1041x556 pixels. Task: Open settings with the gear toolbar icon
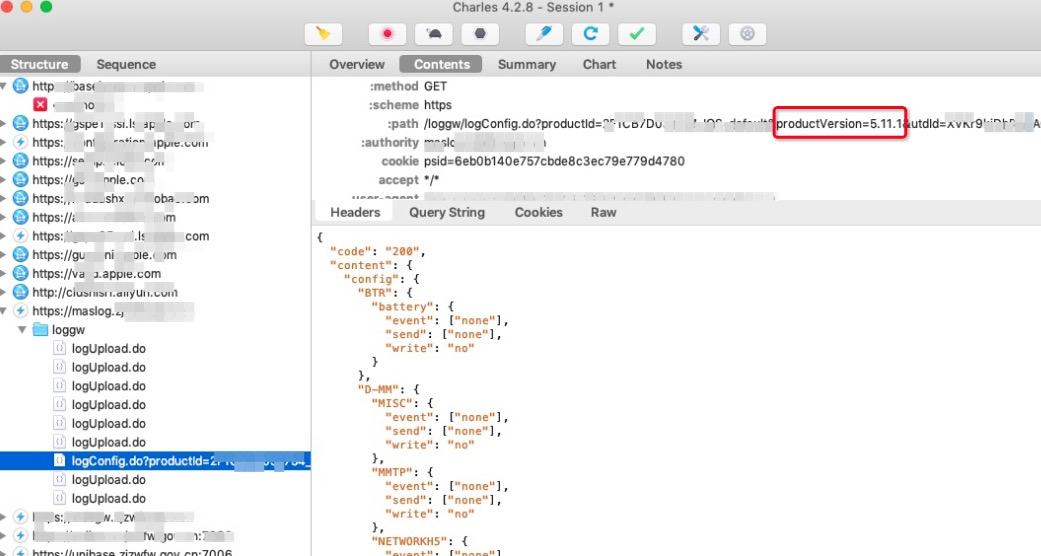747,34
